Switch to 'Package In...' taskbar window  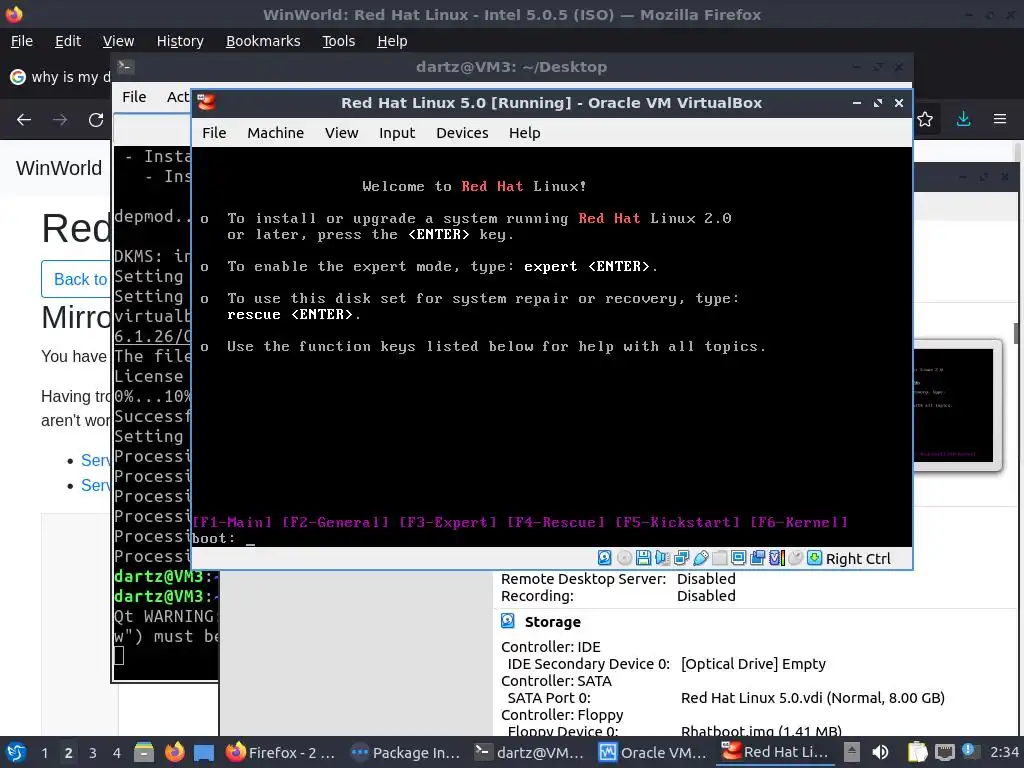pyautogui.click(x=405, y=752)
